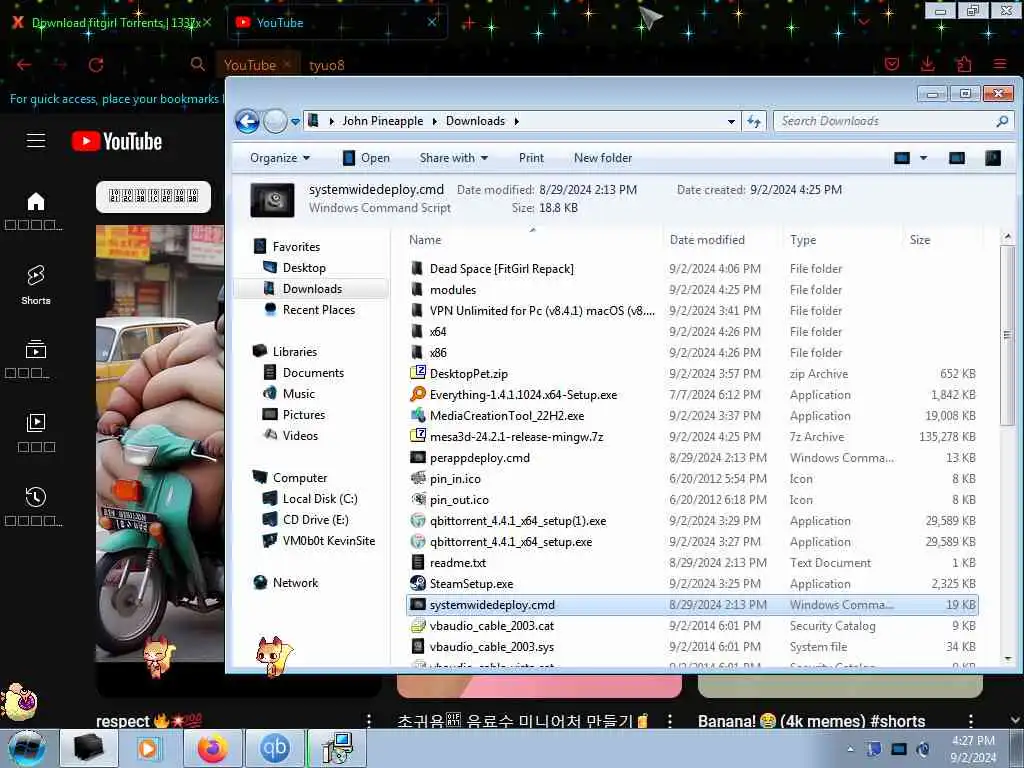Viewport: 1024px width, 768px height.
Task: Open Share with menu
Action: pyautogui.click(x=454, y=158)
